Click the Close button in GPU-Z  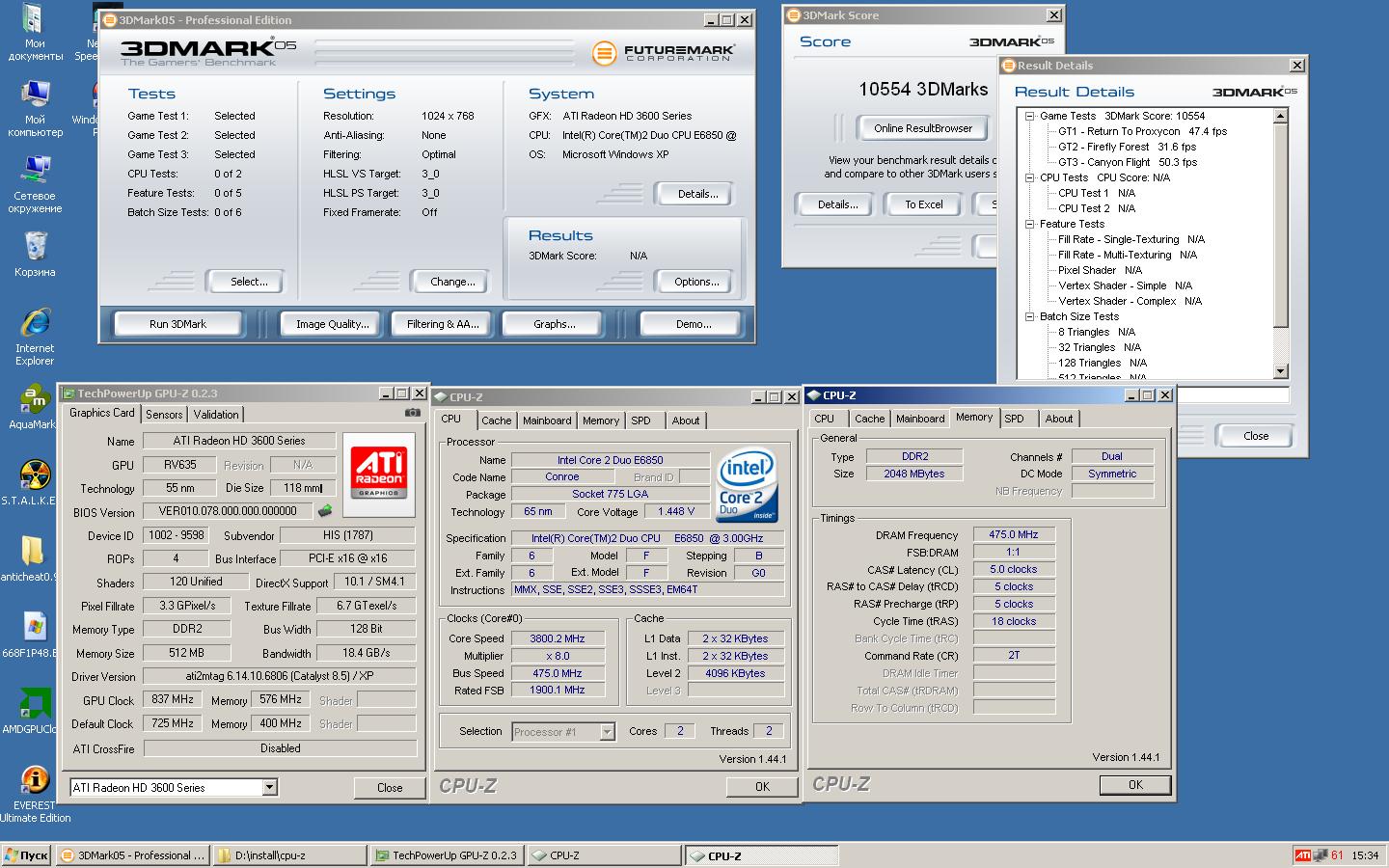click(x=390, y=788)
